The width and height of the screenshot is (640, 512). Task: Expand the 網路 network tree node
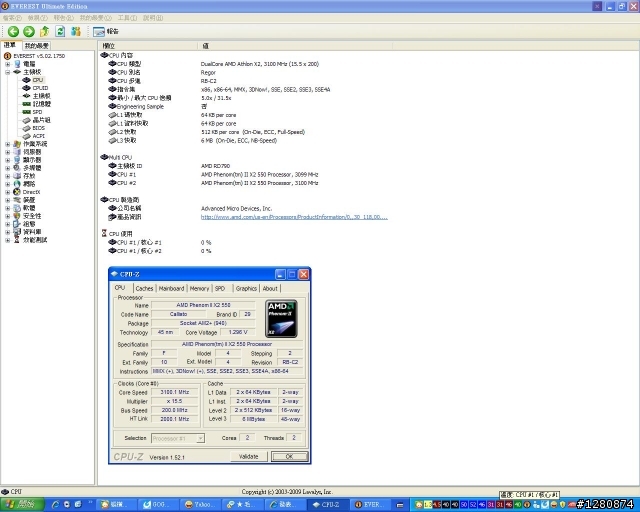click(7, 184)
